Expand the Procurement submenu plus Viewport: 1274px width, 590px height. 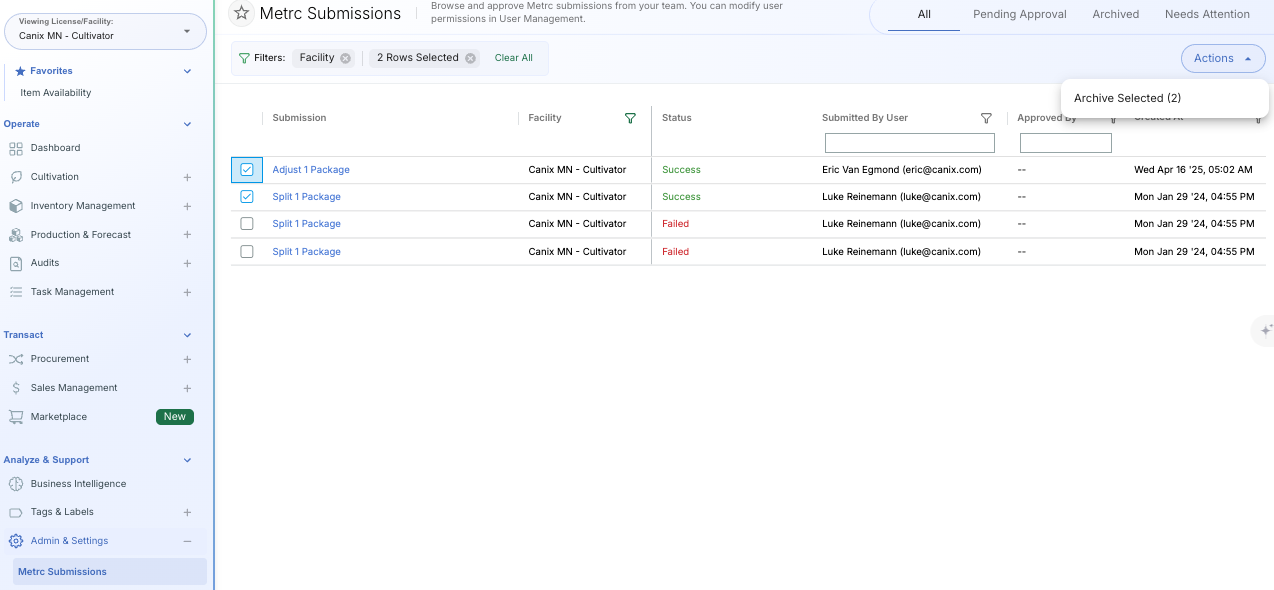click(187, 359)
